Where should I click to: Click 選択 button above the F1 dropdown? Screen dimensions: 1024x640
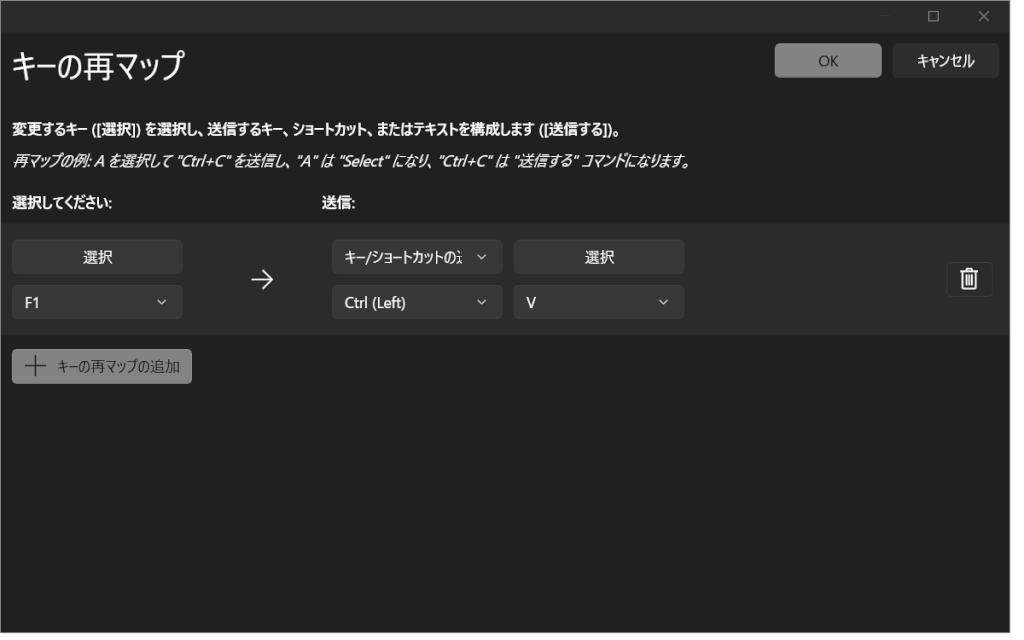tap(97, 257)
